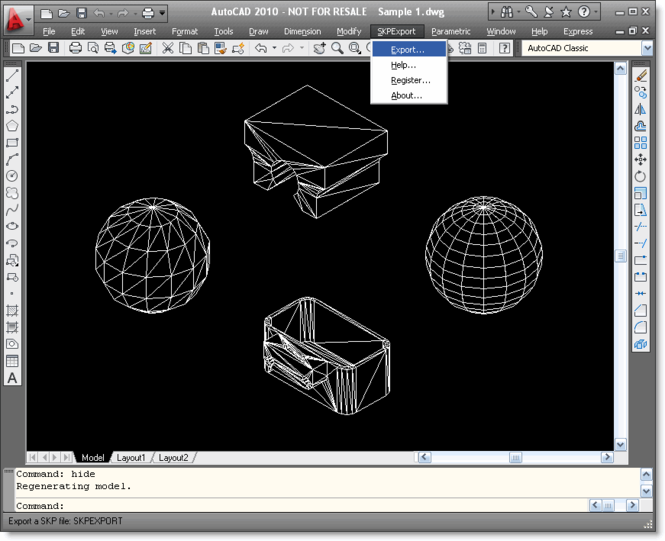Select the Hatch tool

pos(12,310)
